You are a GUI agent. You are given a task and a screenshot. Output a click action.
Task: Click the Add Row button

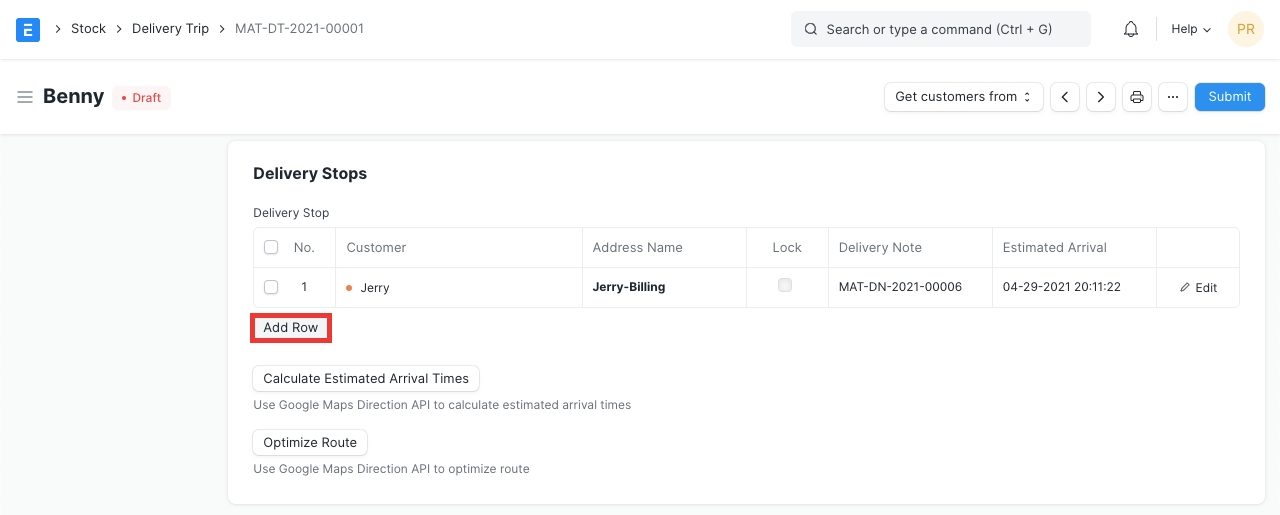pyautogui.click(x=291, y=328)
